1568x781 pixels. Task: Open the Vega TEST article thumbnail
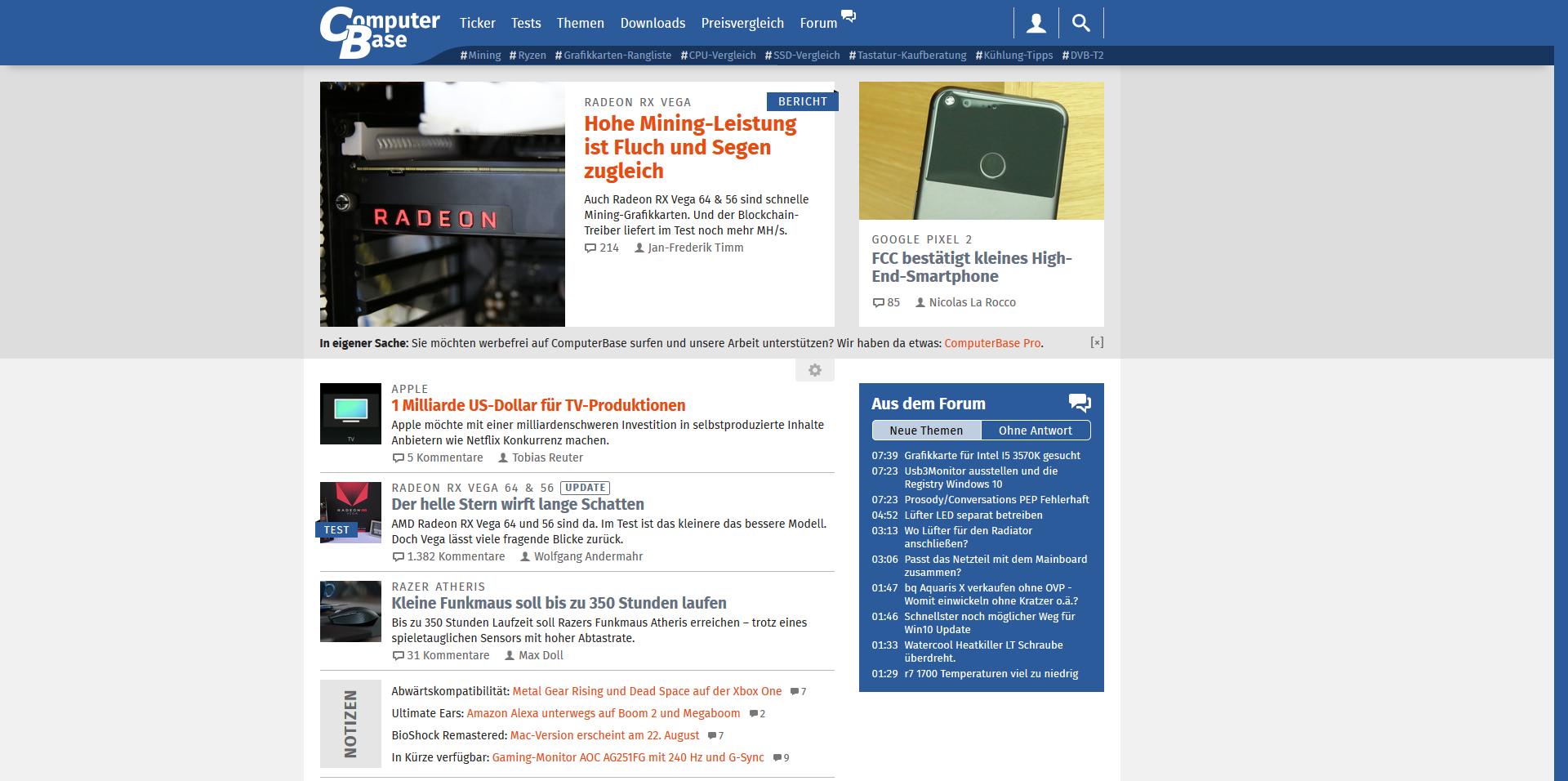point(350,512)
